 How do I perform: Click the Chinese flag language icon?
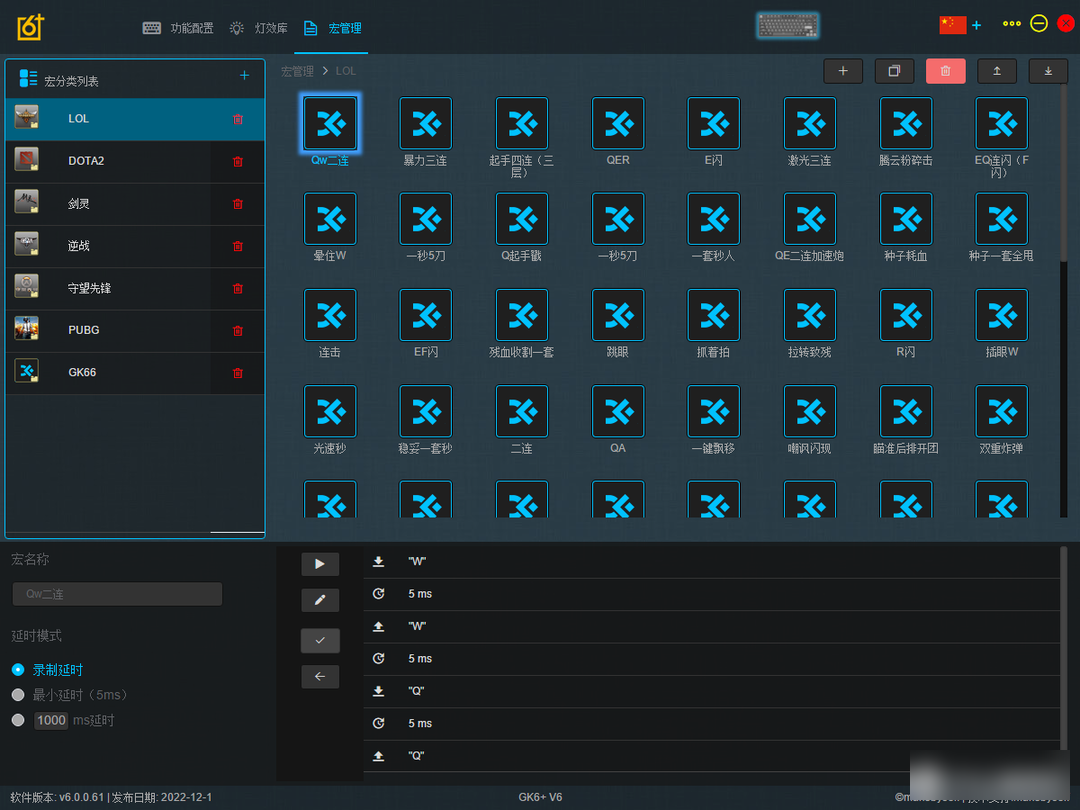coord(953,25)
